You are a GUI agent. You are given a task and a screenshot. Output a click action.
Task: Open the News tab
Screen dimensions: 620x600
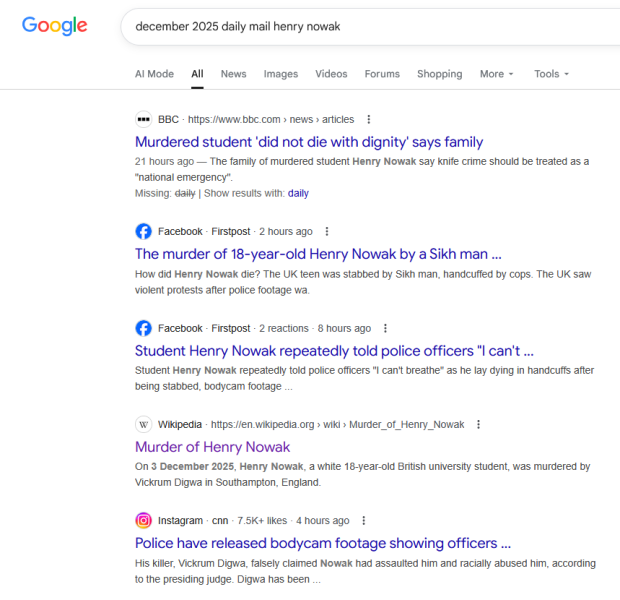233,74
